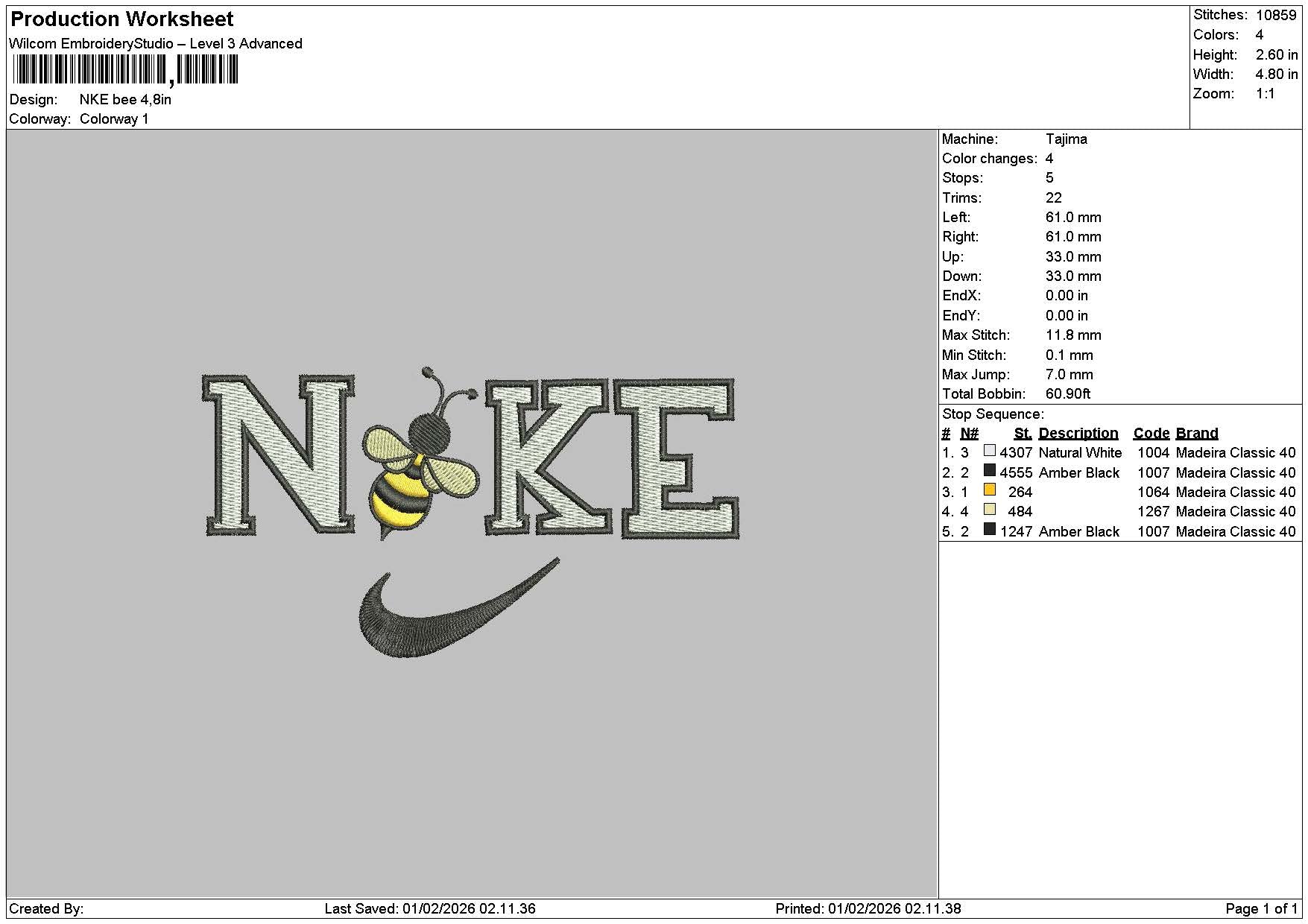Click the Left value 61.0 mm
Viewport: 1308px width, 924px height.
coord(1073,218)
